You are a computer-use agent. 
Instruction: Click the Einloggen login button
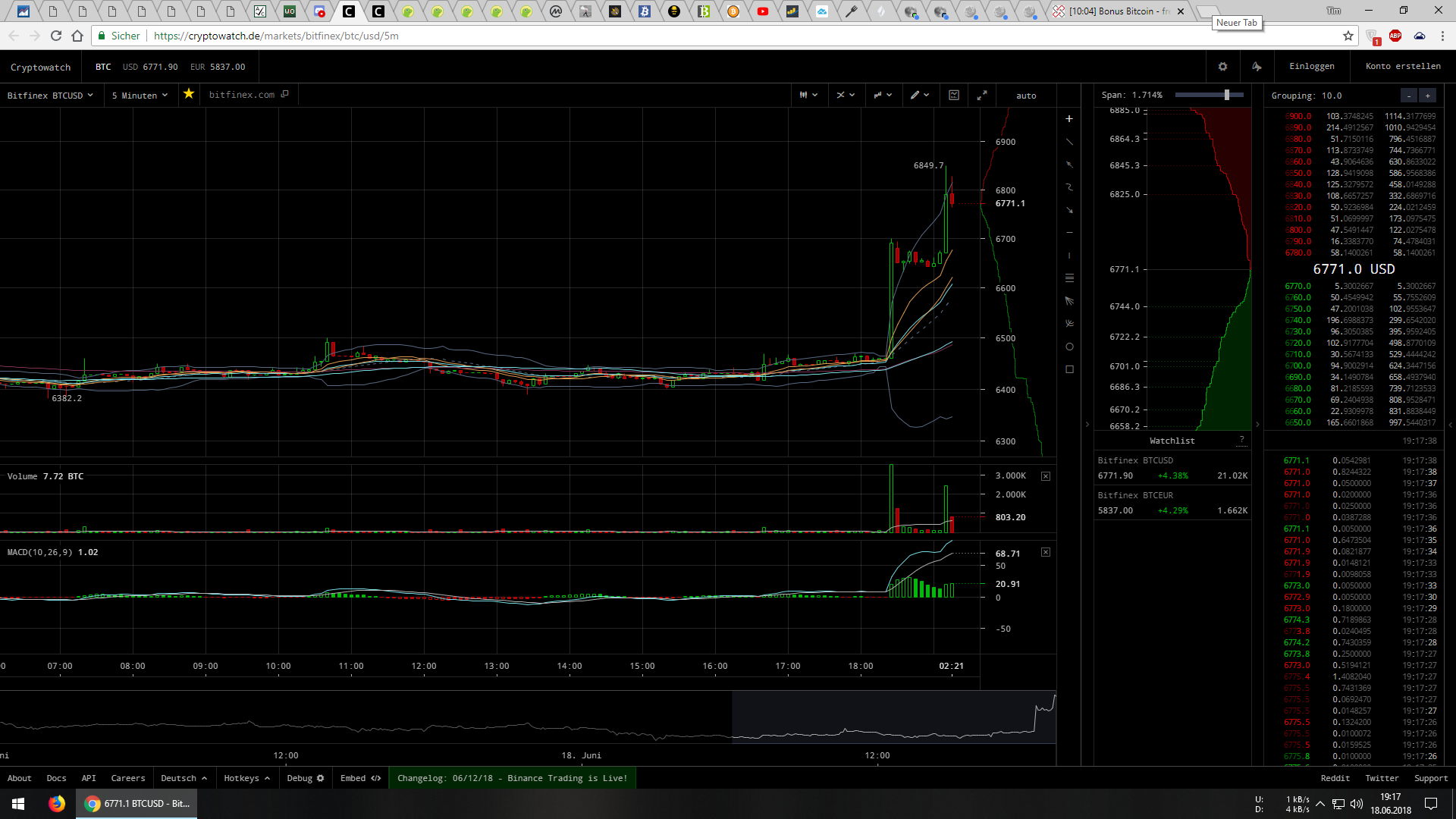tap(1311, 67)
